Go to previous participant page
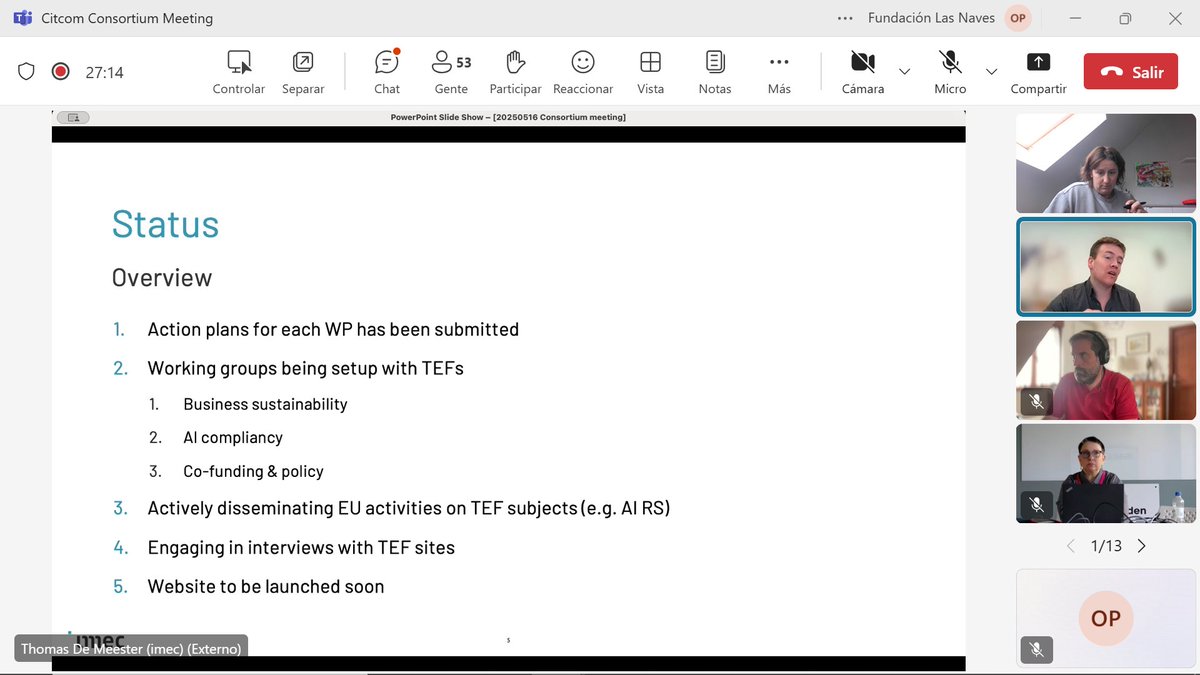The image size is (1200, 675). point(1071,546)
